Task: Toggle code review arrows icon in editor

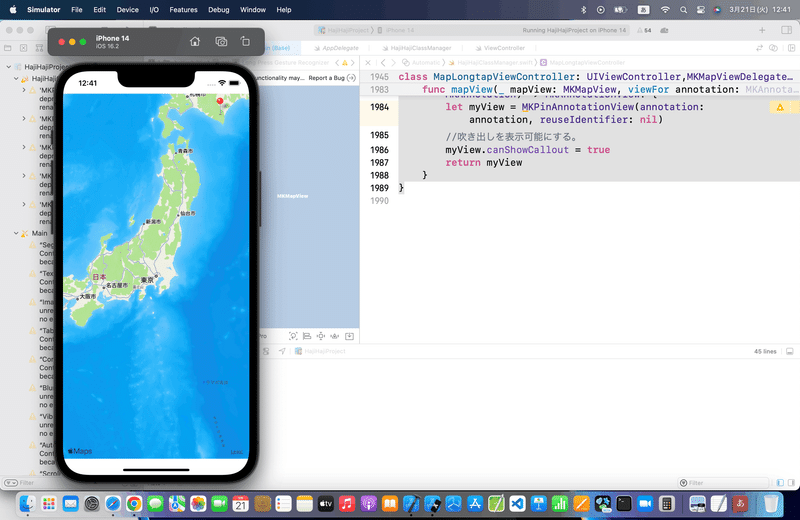Action: 759,48
